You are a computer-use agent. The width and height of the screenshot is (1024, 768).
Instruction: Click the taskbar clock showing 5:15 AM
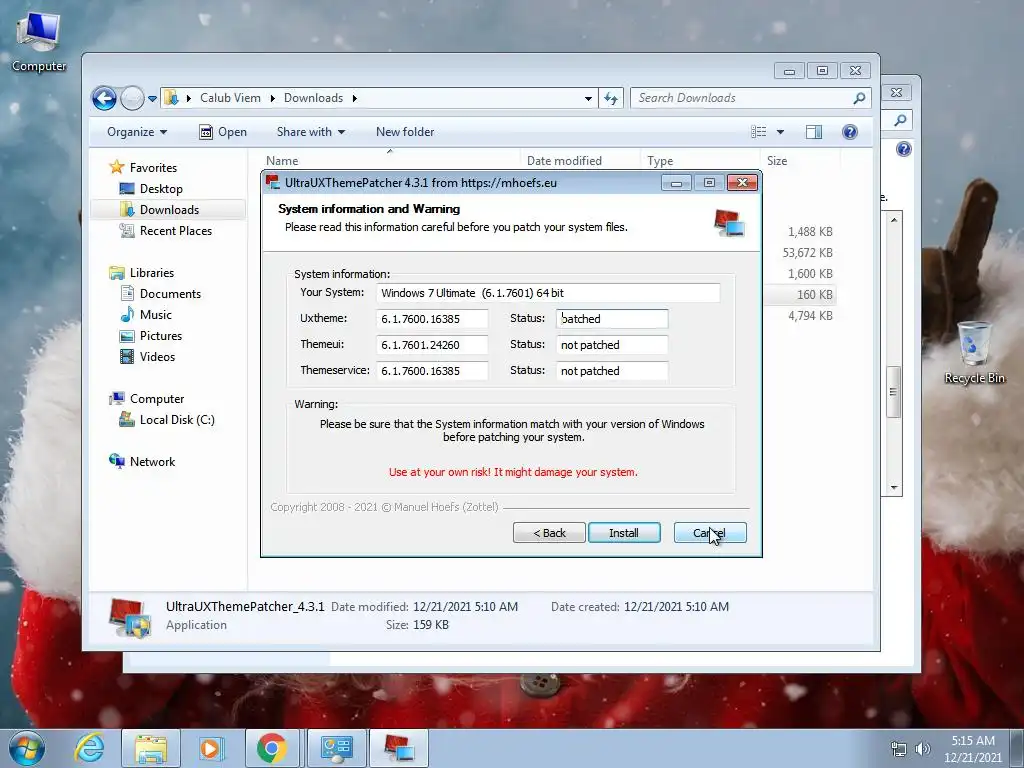tap(973, 749)
